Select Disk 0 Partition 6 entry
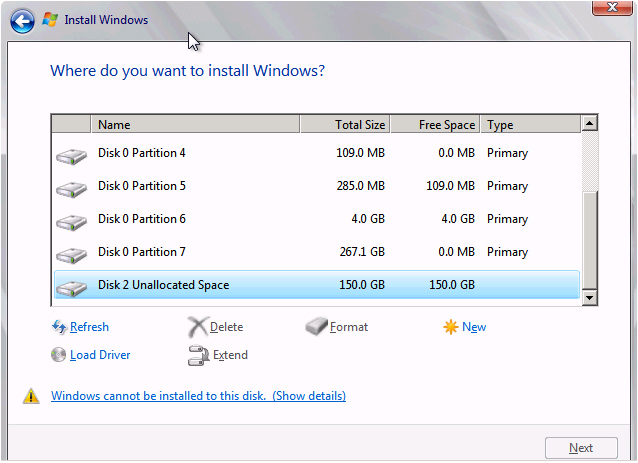The height and width of the screenshot is (463, 638). click(317, 219)
